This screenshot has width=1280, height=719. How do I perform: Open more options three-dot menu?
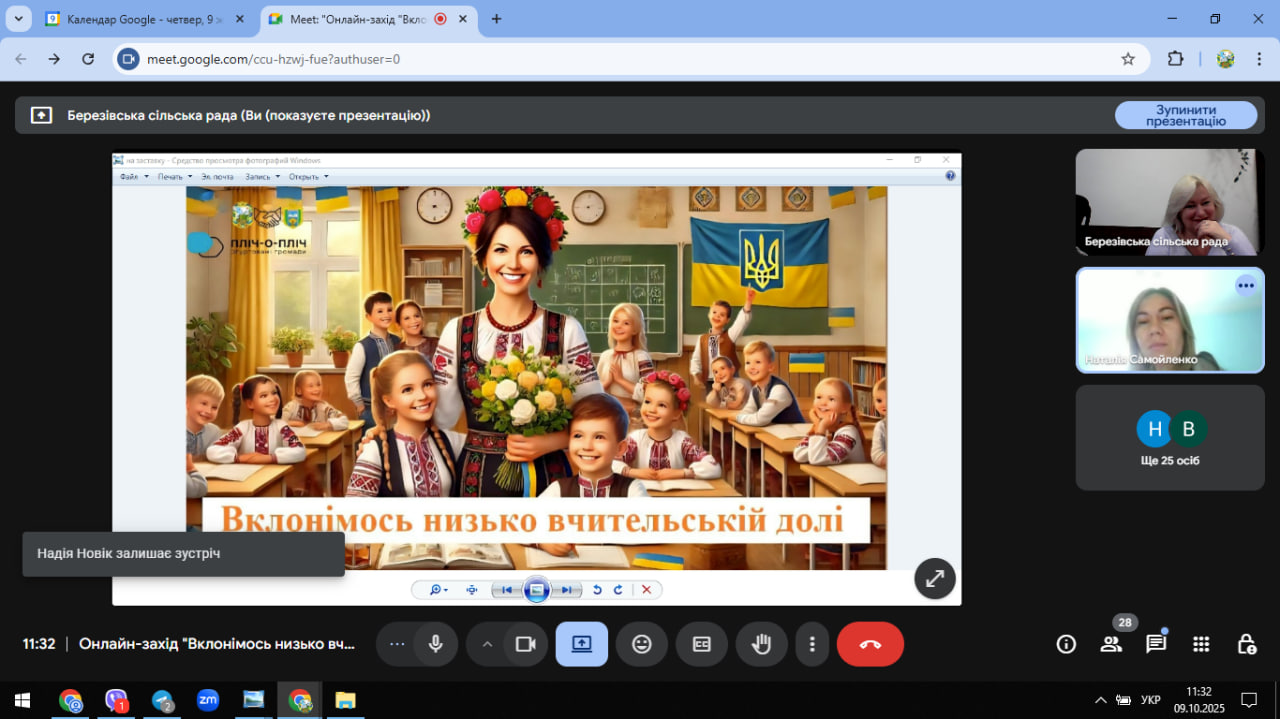coord(812,644)
